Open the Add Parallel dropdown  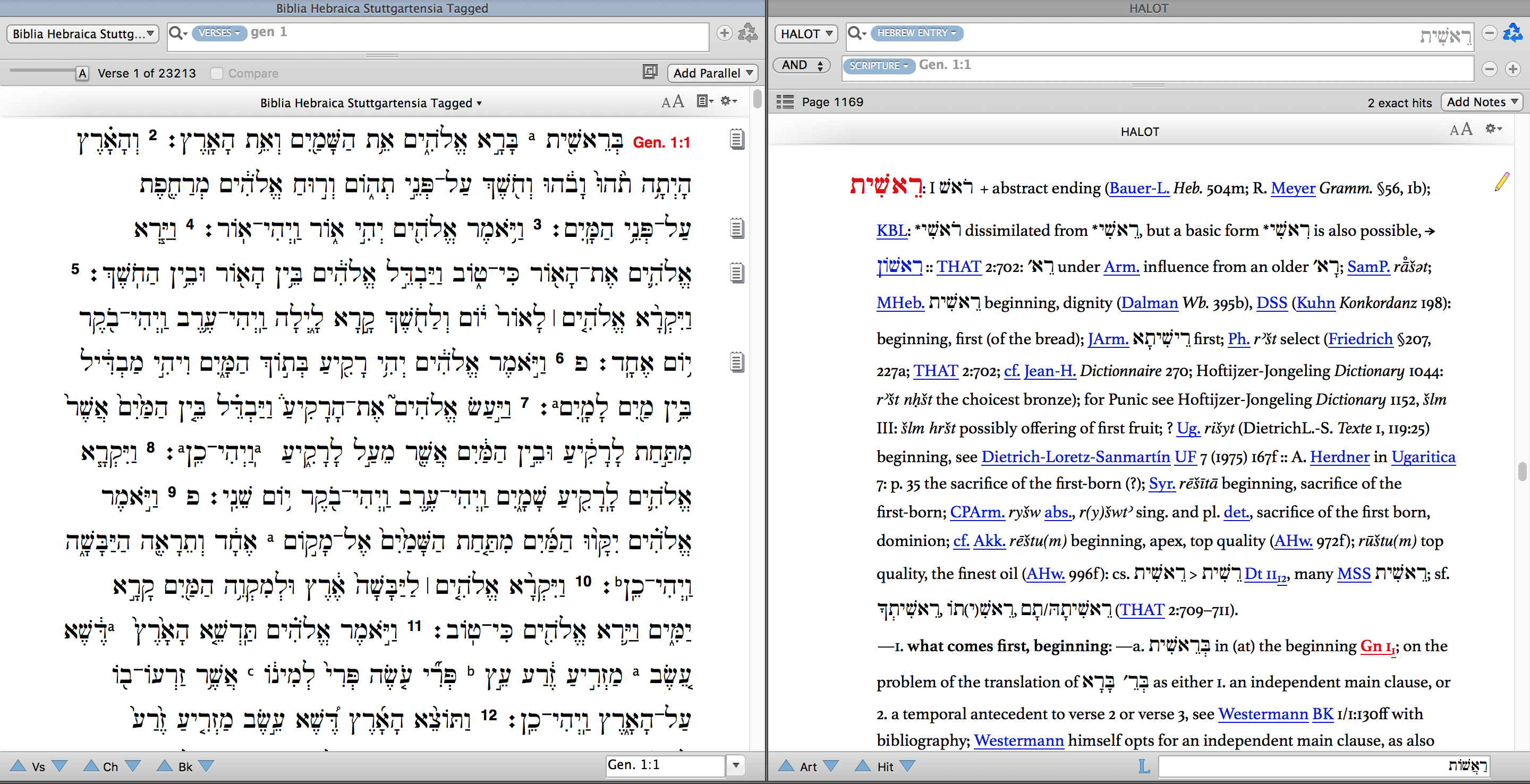[x=712, y=73]
